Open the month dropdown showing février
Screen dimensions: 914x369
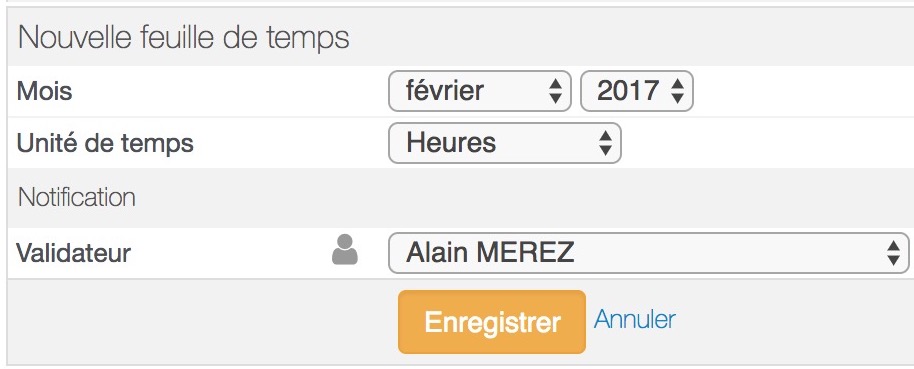pyautogui.click(x=479, y=91)
